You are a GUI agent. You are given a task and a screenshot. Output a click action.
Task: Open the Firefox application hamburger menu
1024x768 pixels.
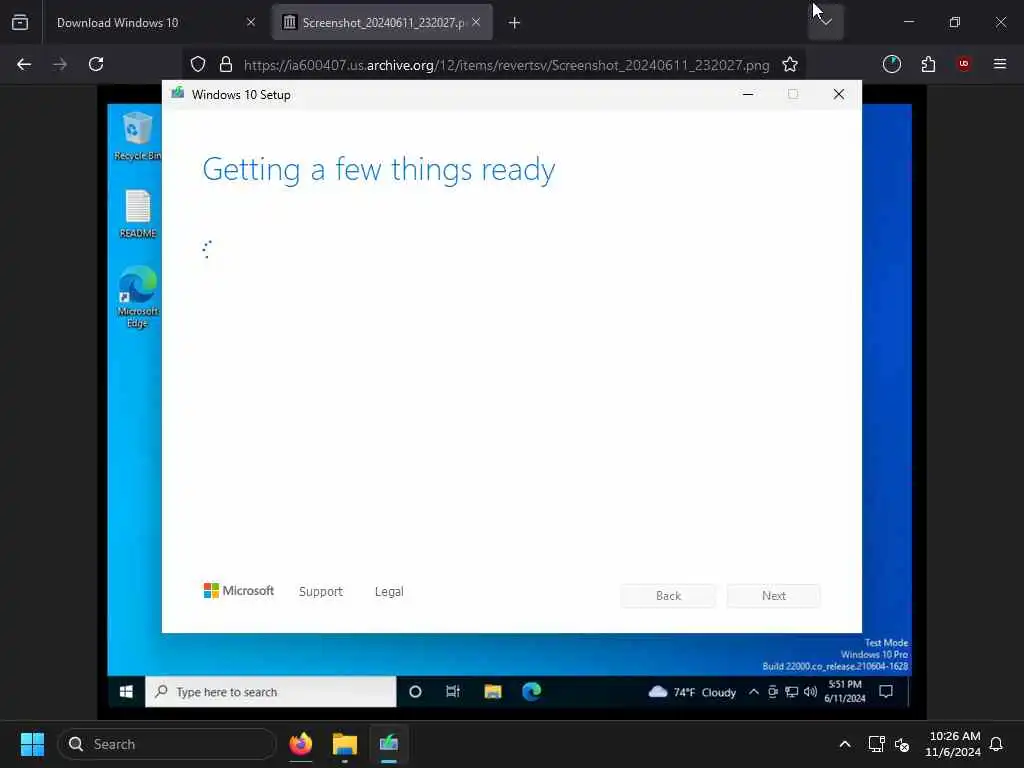coord(1000,64)
